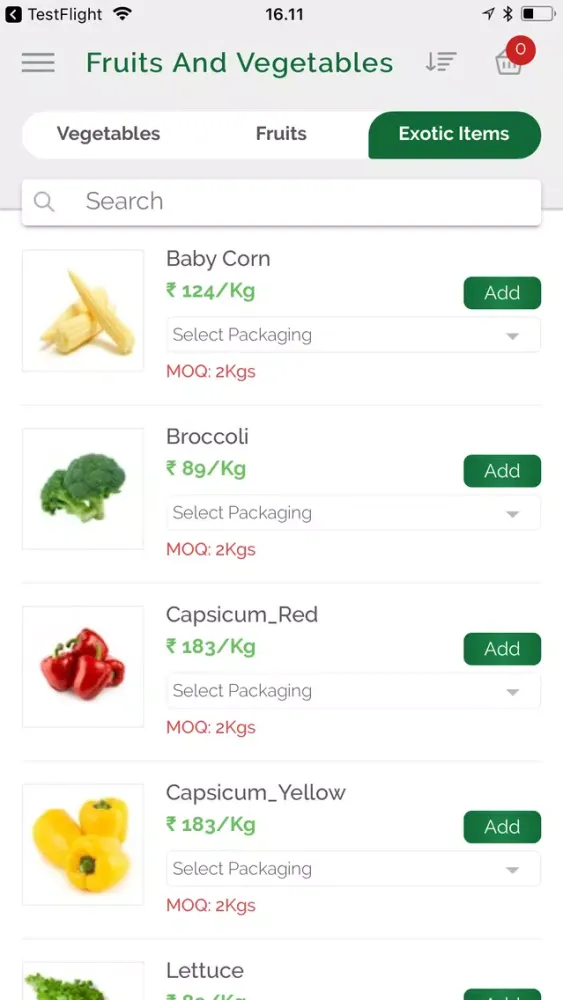Screen dimensions: 563x1000
Task: Focus the Search input field
Action: (x=281, y=202)
